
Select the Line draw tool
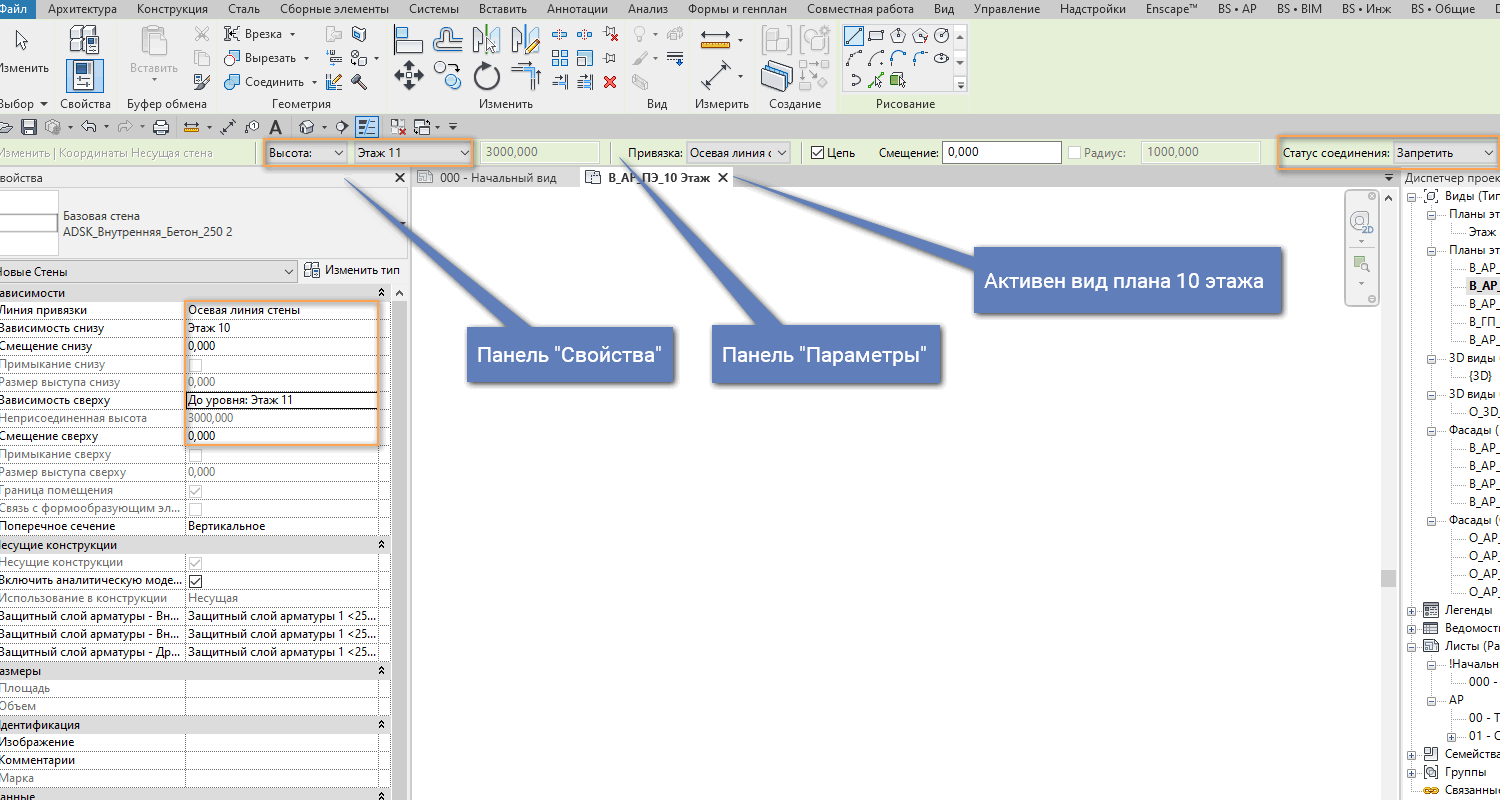[x=854, y=36]
